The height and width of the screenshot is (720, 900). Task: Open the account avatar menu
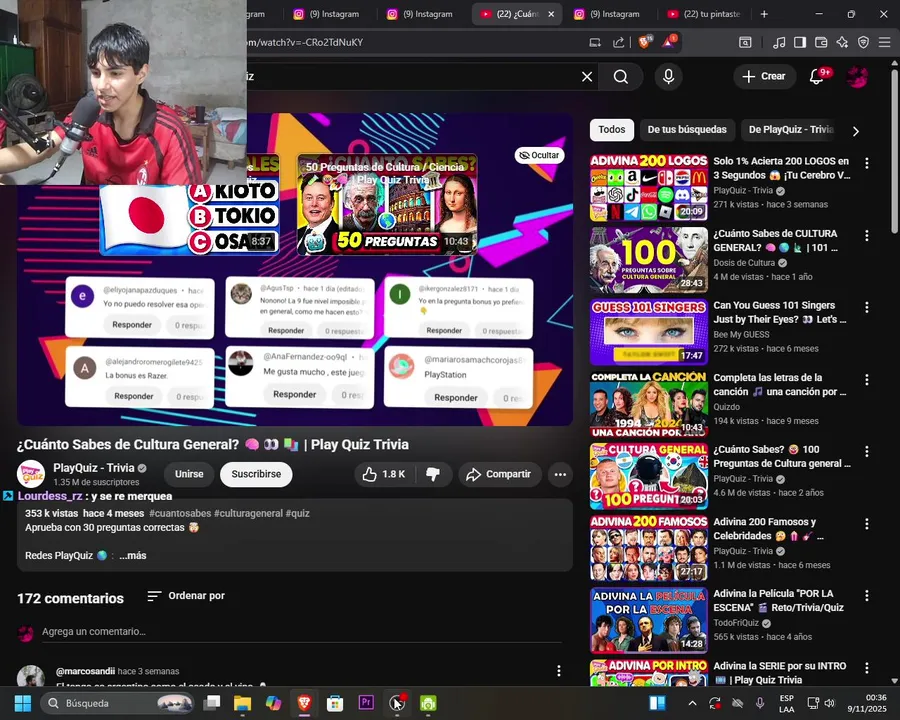click(x=858, y=77)
